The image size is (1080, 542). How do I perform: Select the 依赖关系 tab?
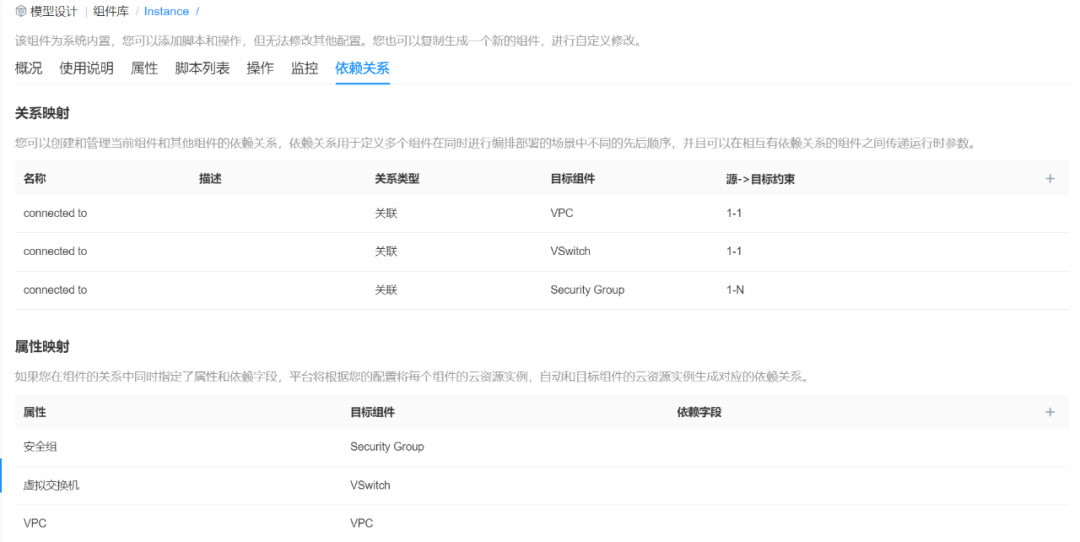point(362,68)
